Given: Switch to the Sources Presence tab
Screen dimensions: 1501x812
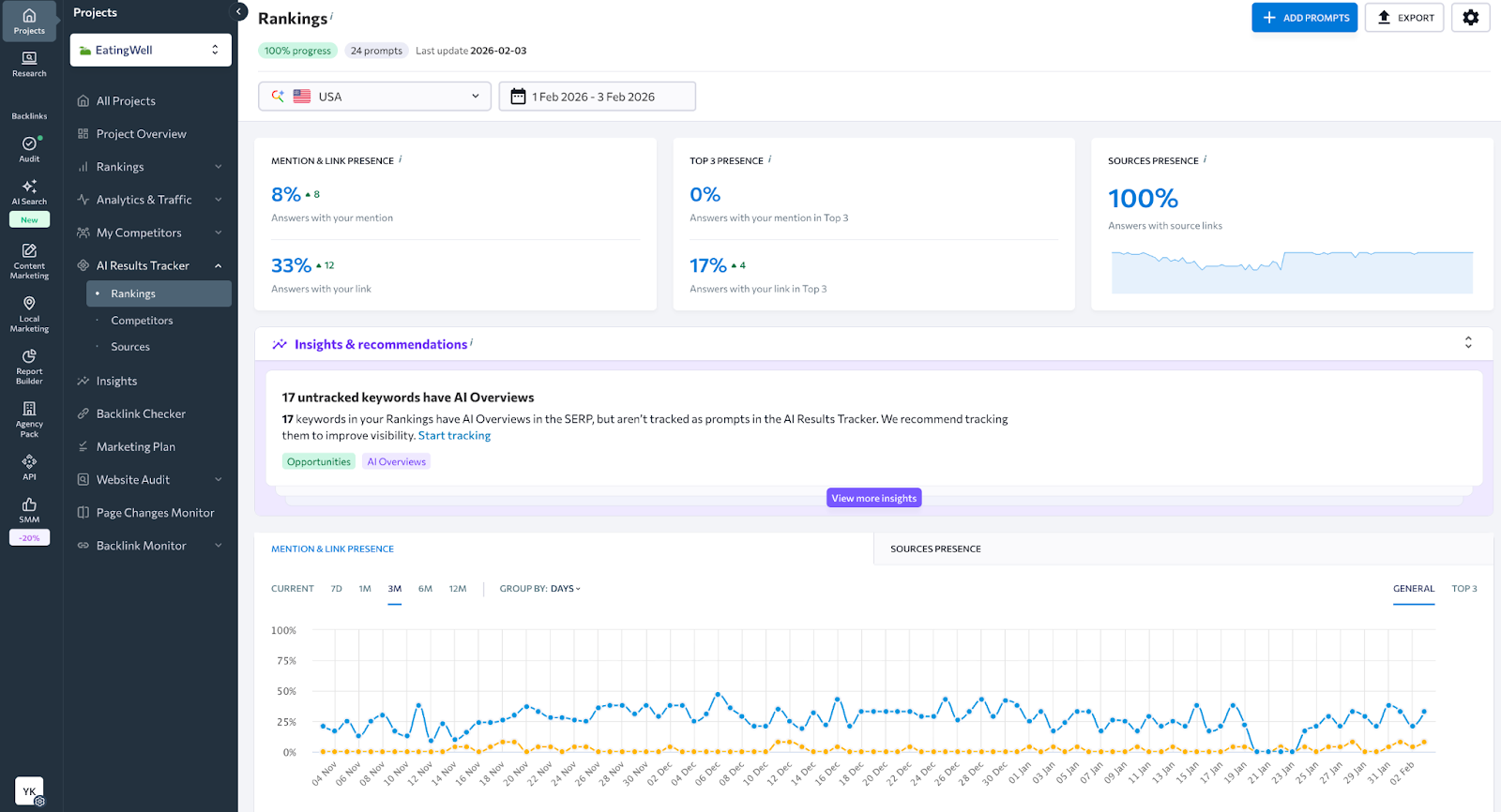Looking at the screenshot, I should pyautogui.click(x=935, y=549).
